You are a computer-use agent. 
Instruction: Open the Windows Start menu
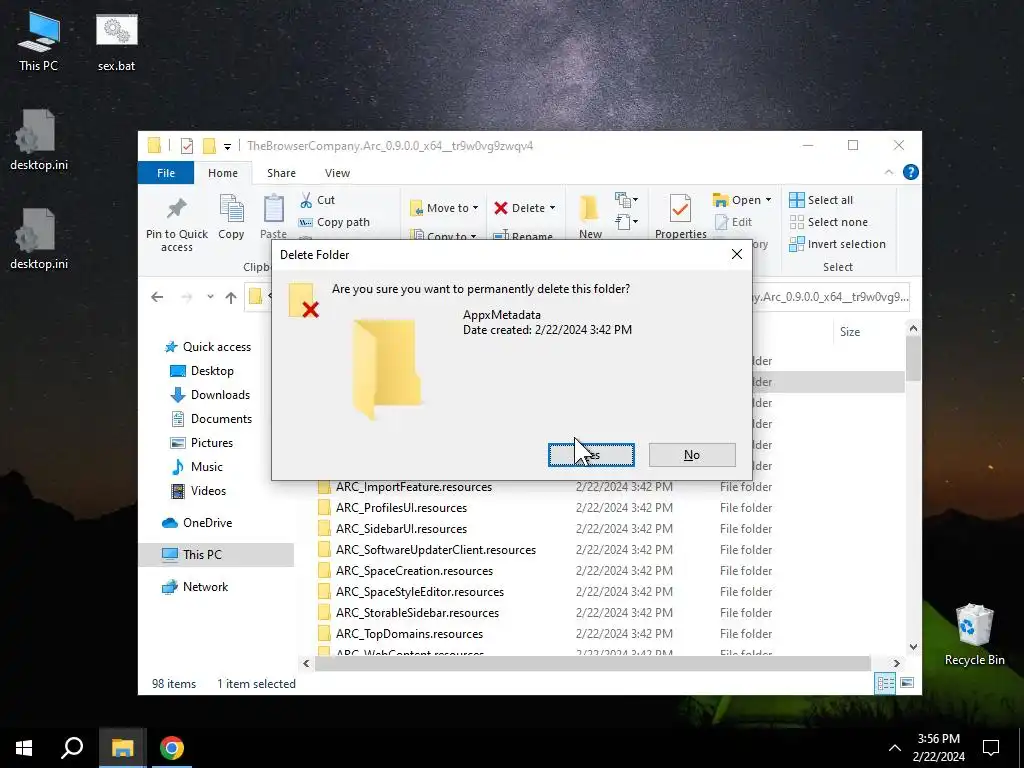[x=24, y=748]
